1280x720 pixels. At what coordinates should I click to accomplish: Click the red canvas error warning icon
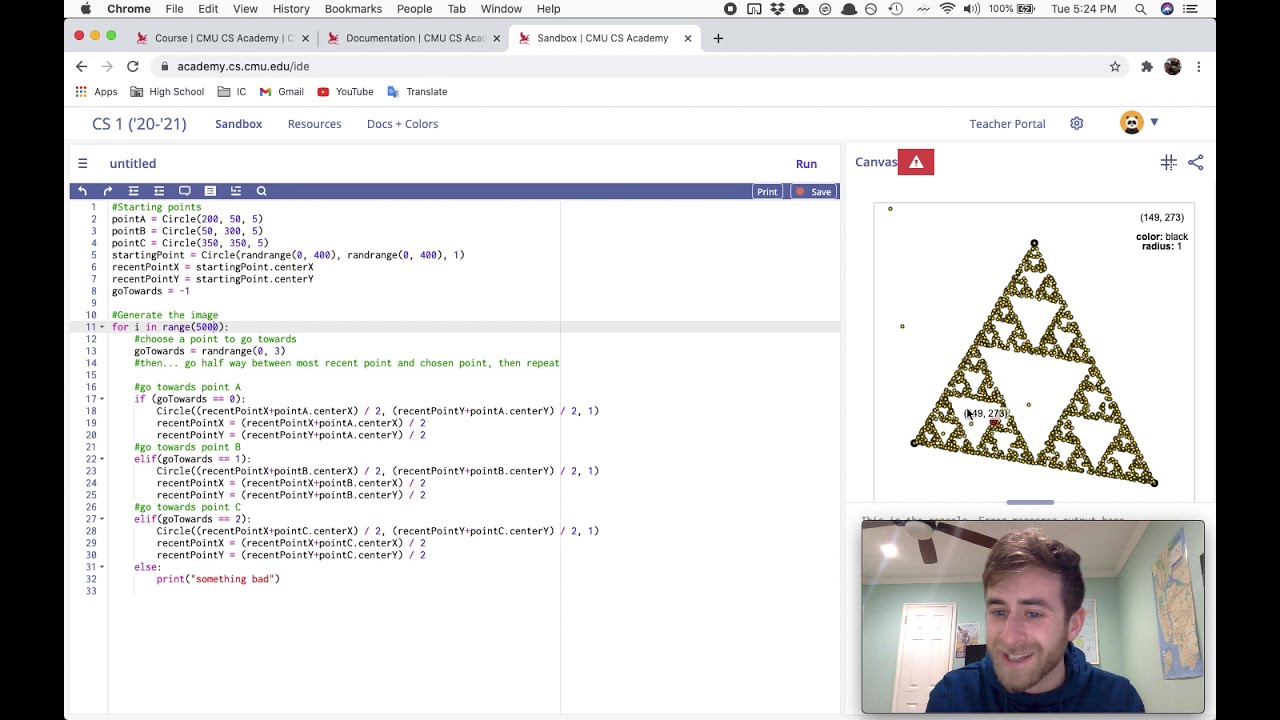pyautogui.click(x=916, y=162)
